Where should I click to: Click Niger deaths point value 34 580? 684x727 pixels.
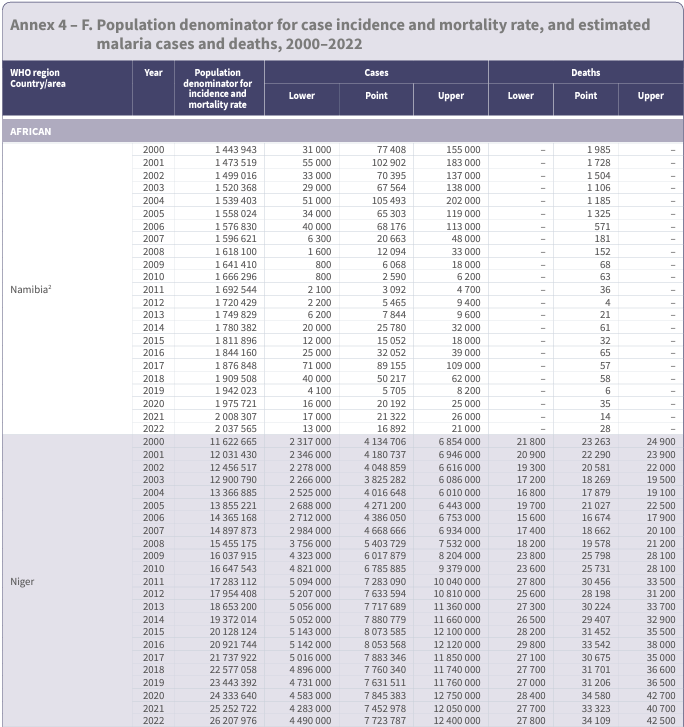point(596,696)
